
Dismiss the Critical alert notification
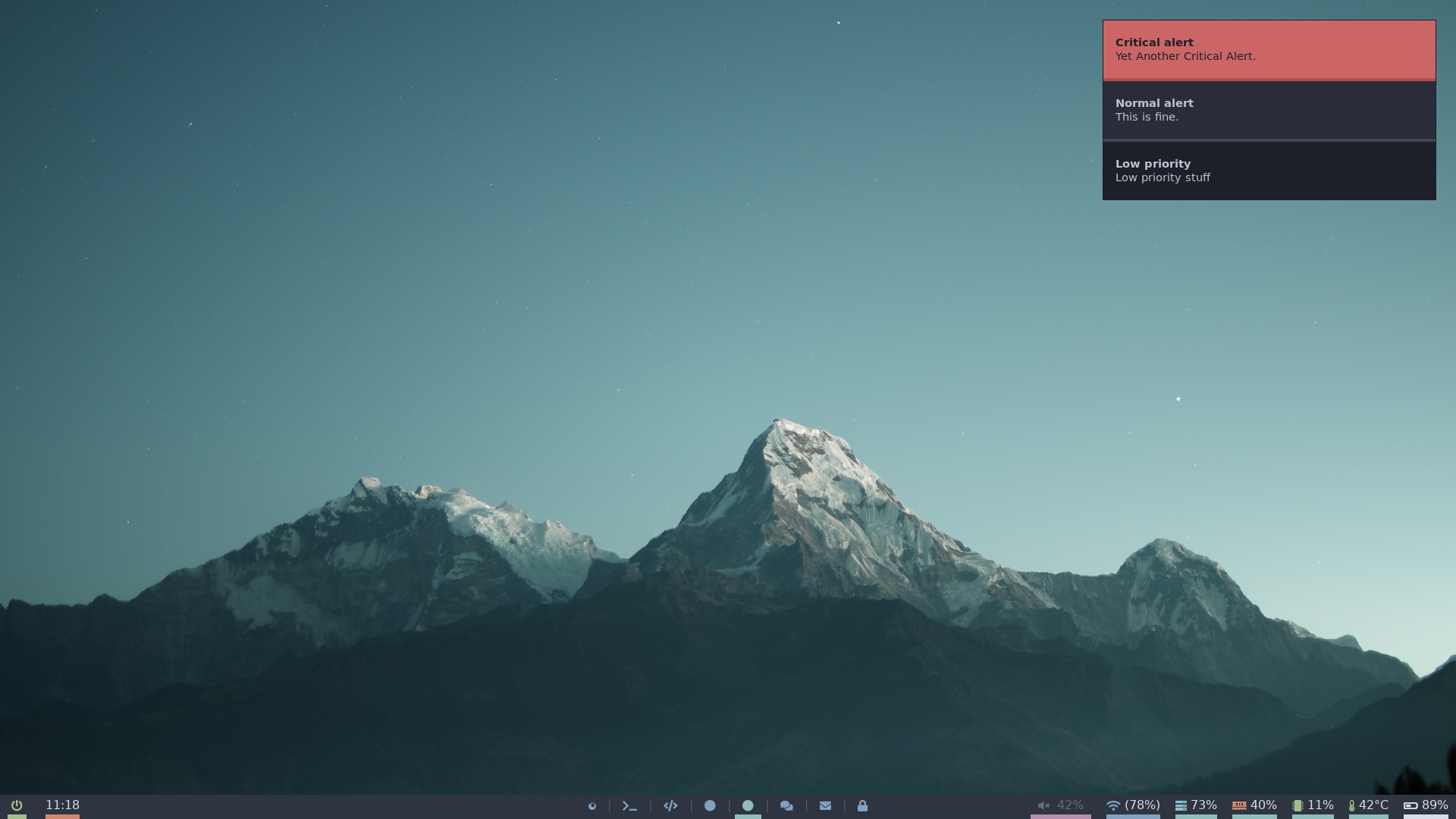click(1269, 49)
